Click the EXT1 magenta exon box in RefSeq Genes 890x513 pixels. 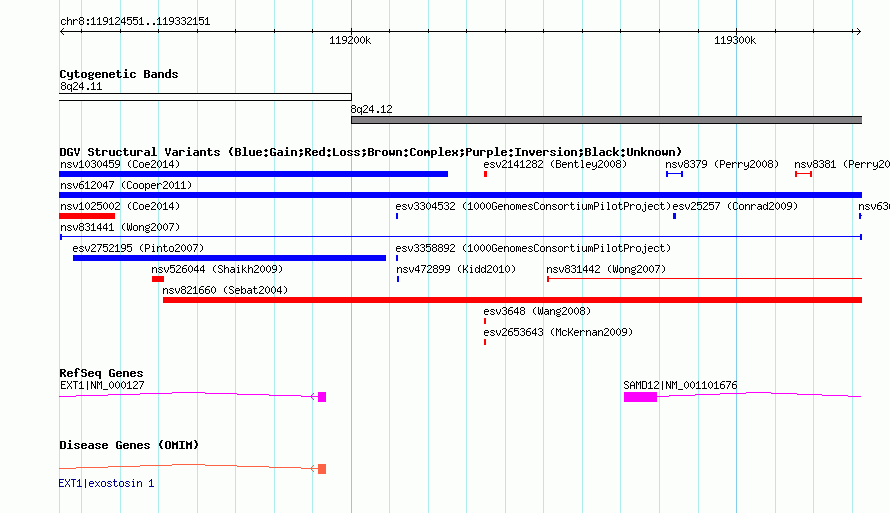click(322, 397)
